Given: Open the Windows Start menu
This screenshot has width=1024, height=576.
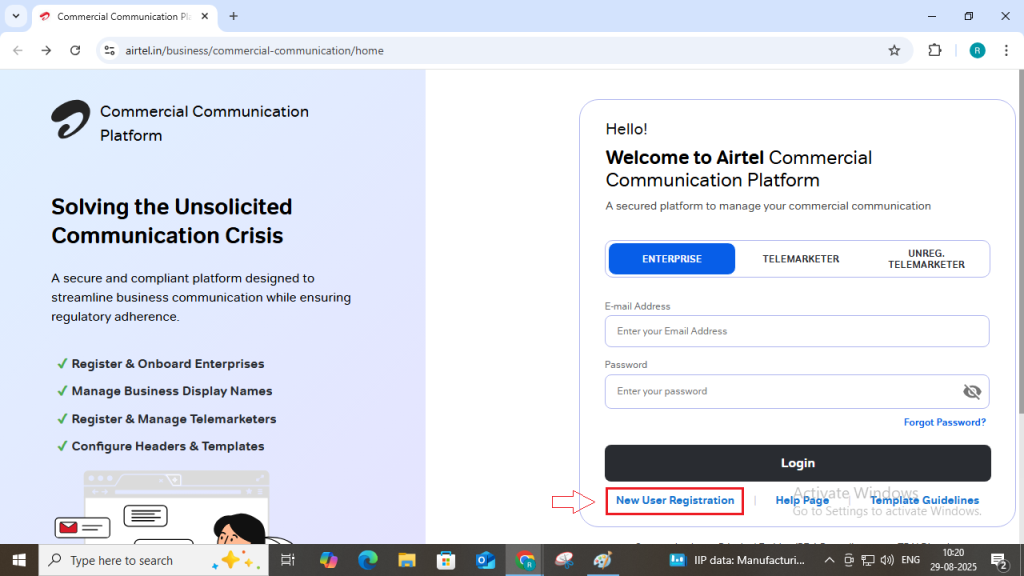Looking at the screenshot, I should [x=19, y=560].
